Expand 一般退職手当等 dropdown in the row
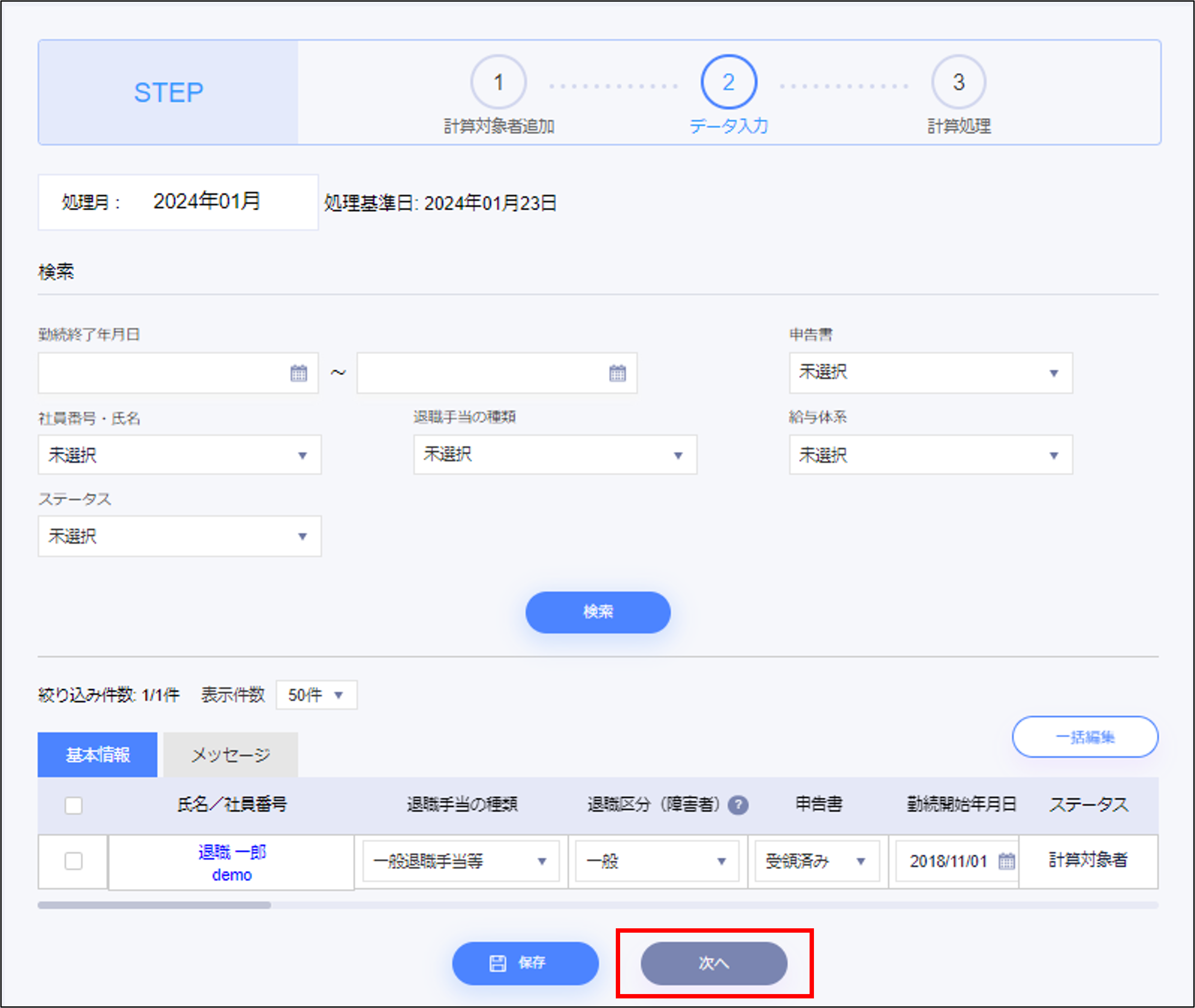1195x1008 pixels. tap(461, 860)
